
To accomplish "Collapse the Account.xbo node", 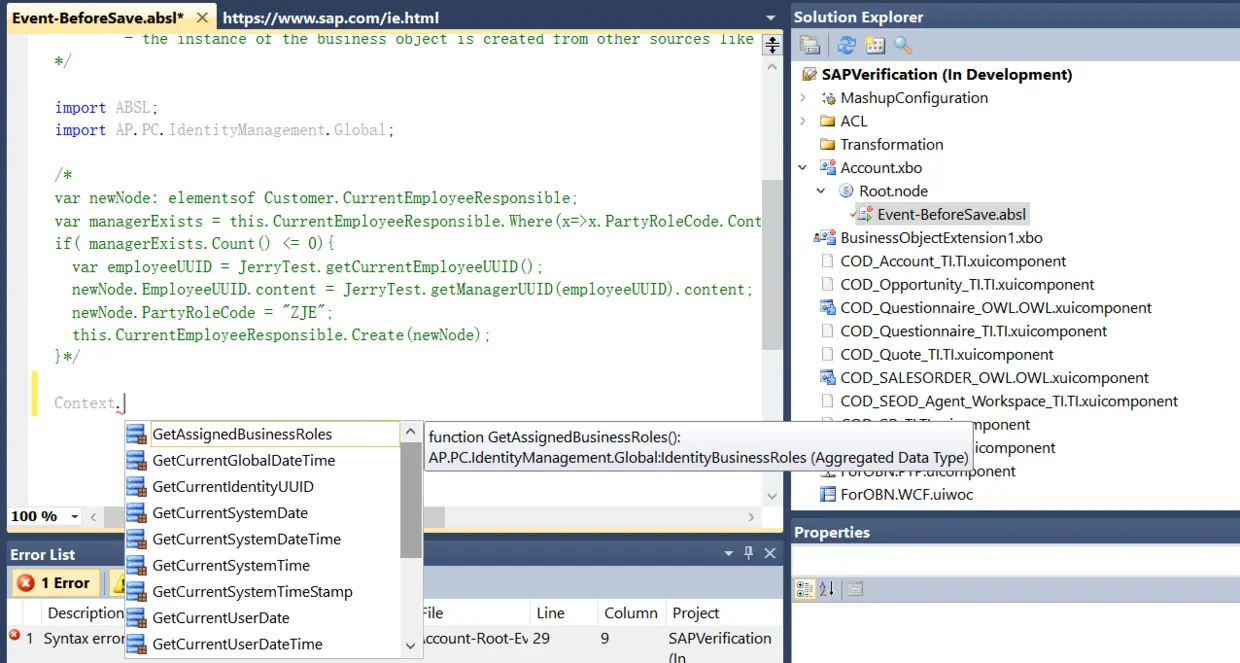I will tap(803, 168).
